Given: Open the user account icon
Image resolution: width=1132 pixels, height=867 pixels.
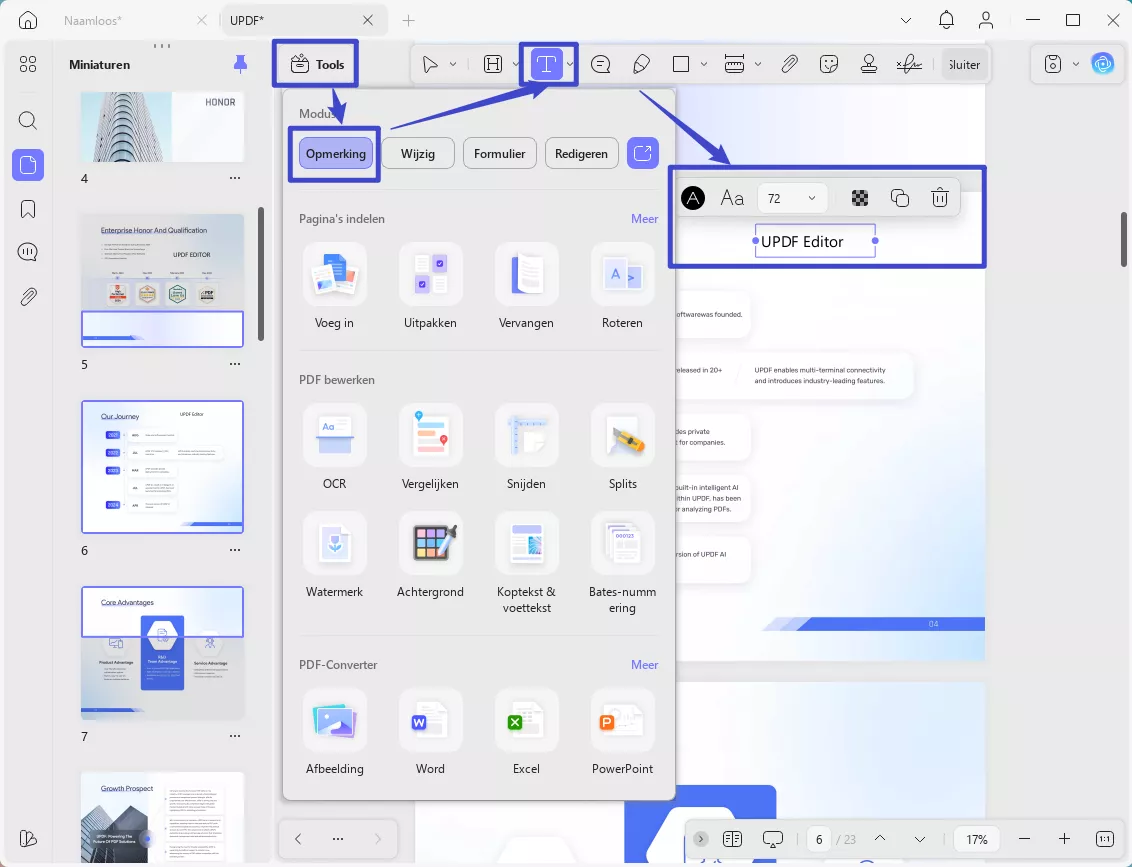Looking at the screenshot, I should 986,20.
